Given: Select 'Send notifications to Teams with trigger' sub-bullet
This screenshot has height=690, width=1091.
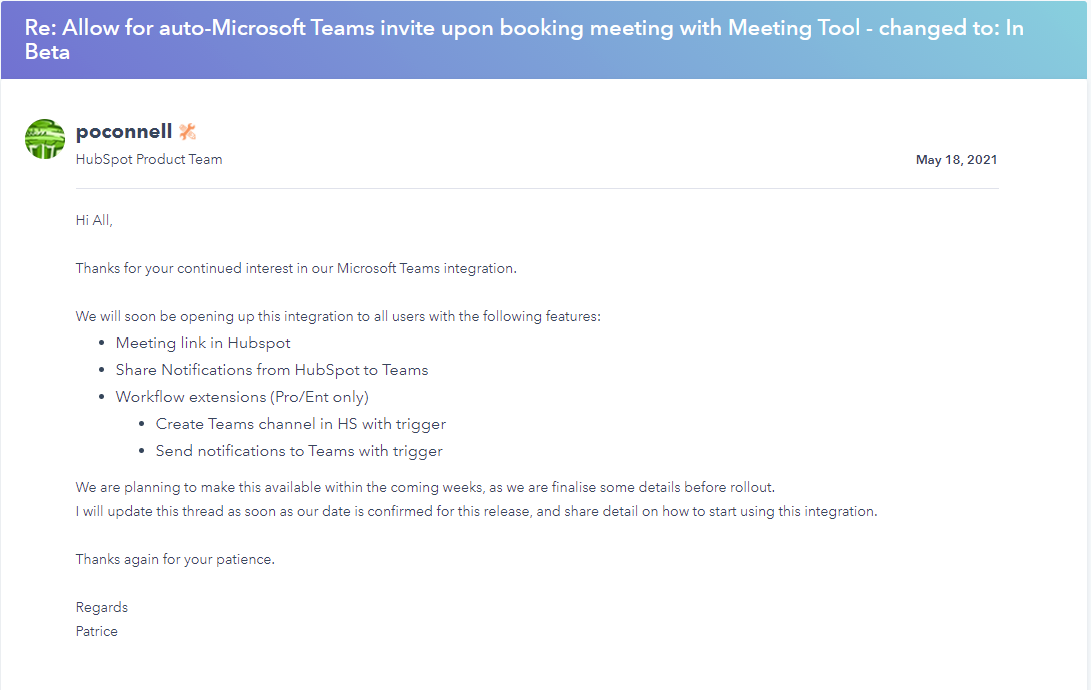Looking at the screenshot, I should (x=299, y=451).
